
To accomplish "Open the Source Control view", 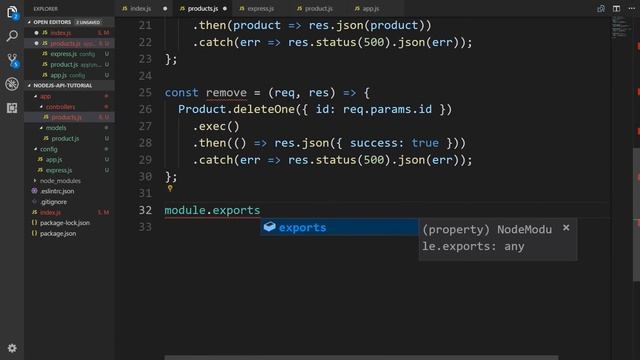I will click(x=12, y=60).
